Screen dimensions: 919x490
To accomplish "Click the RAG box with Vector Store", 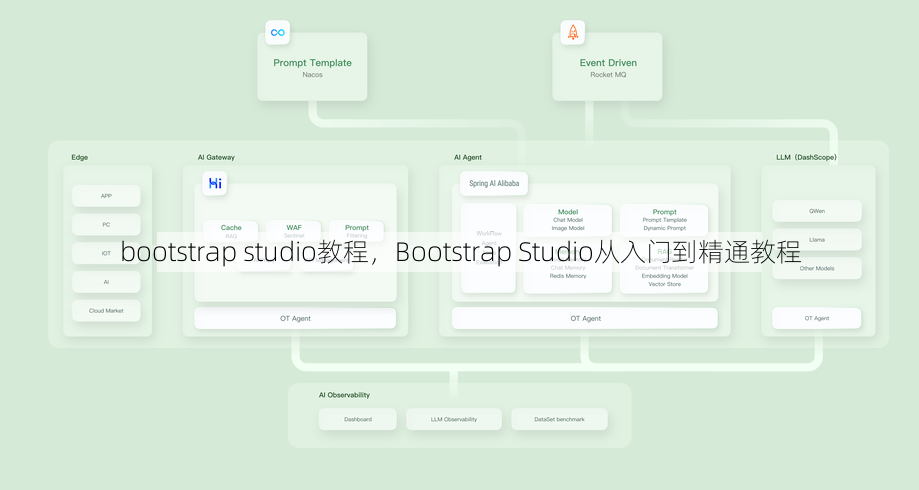I will pyautogui.click(x=664, y=268).
